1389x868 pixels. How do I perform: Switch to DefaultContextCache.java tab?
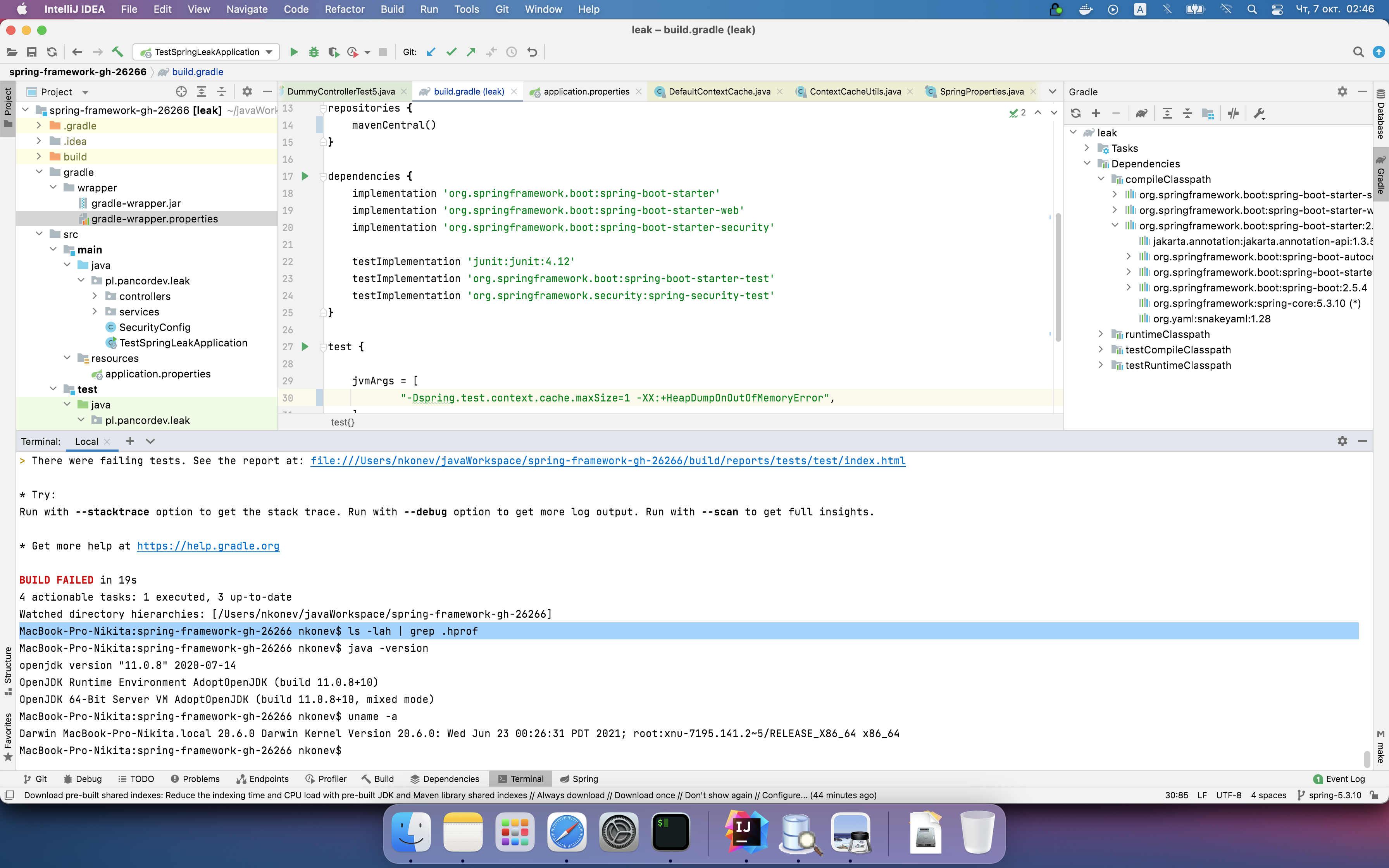(x=719, y=92)
